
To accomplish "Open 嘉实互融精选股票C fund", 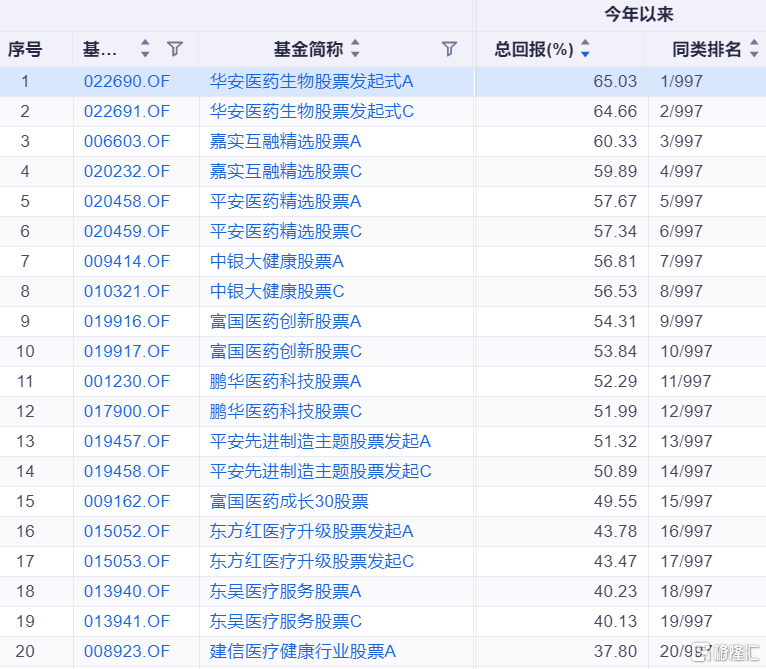I will tap(286, 171).
